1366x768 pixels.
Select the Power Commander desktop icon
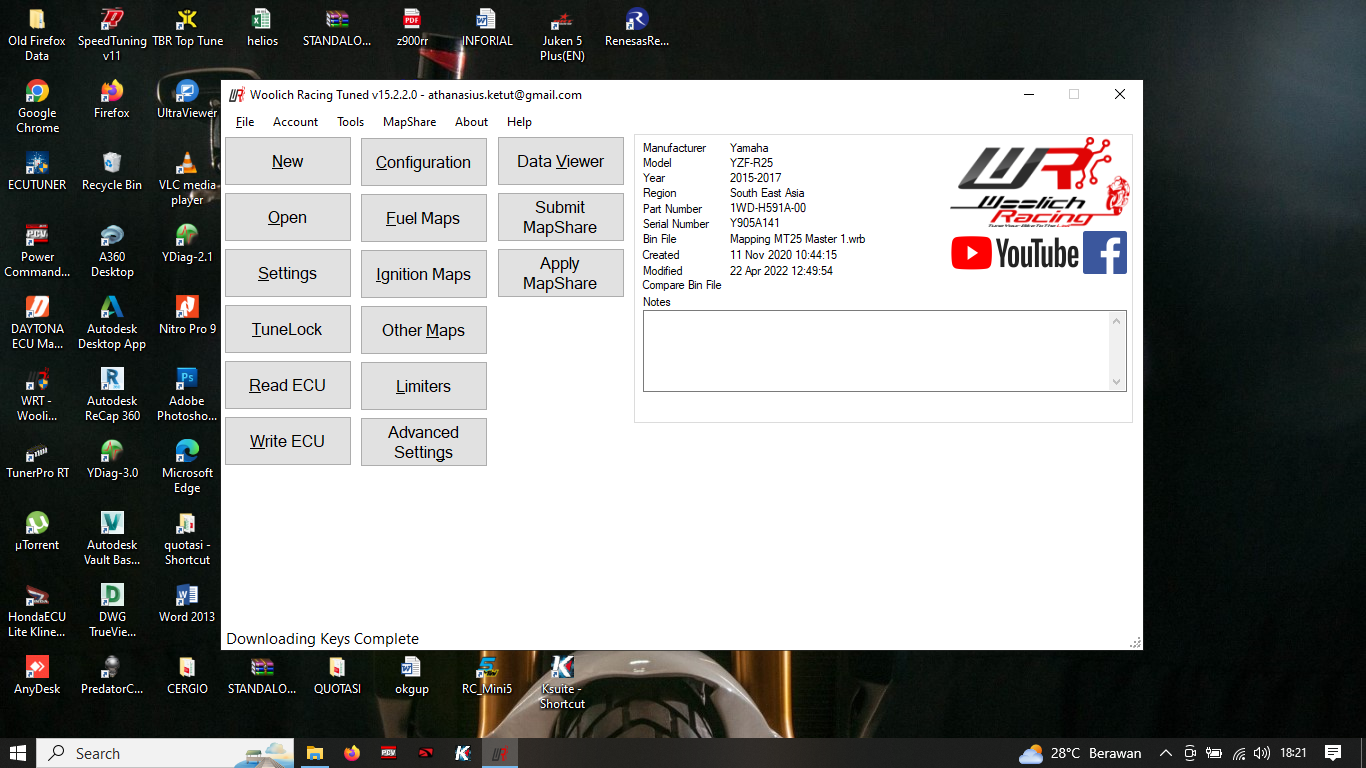click(x=37, y=250)
